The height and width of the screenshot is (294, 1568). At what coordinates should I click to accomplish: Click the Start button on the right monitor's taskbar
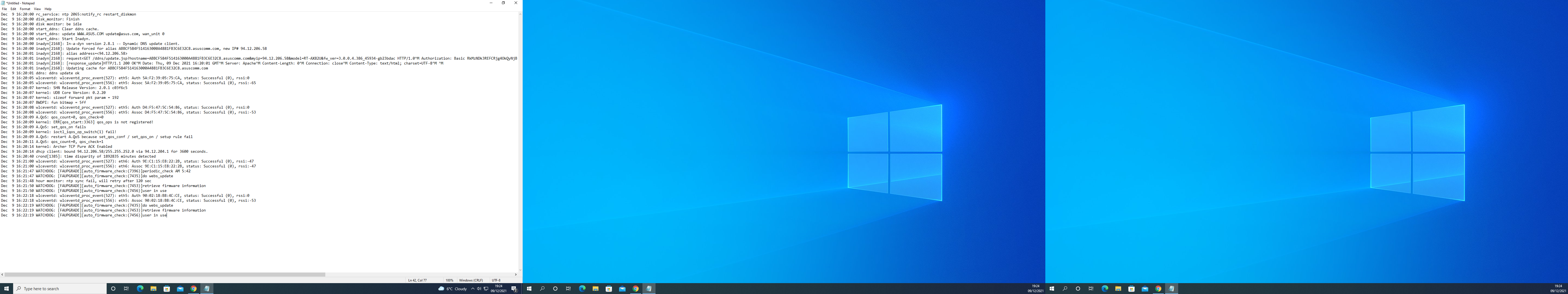pos(1052,289)
